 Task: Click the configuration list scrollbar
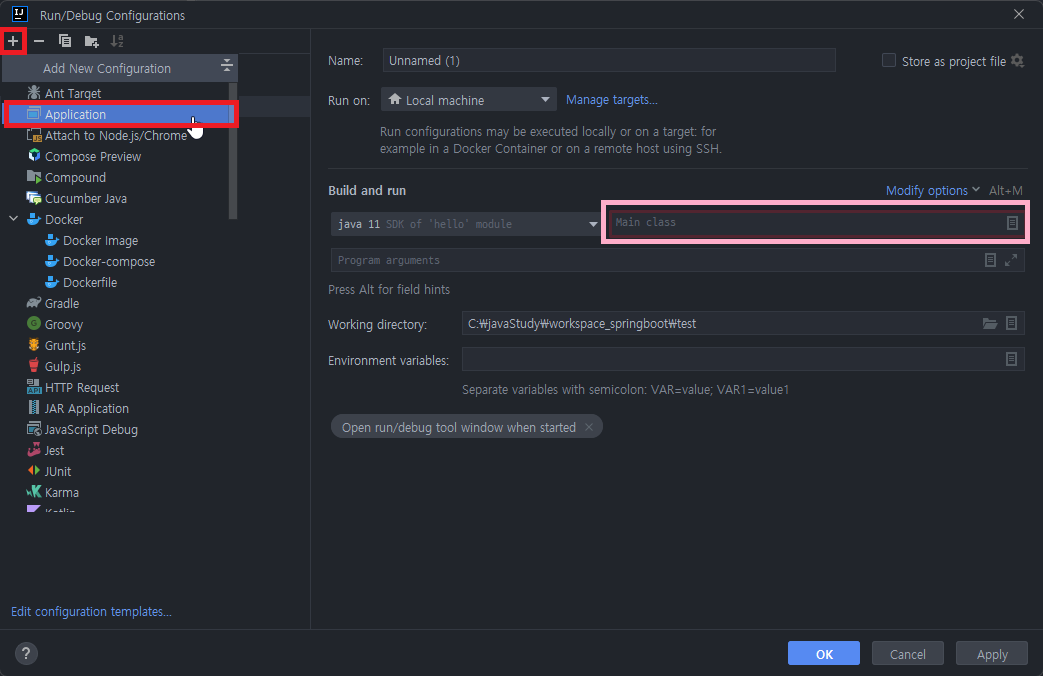pyautogui.click(x=233, y=151)
